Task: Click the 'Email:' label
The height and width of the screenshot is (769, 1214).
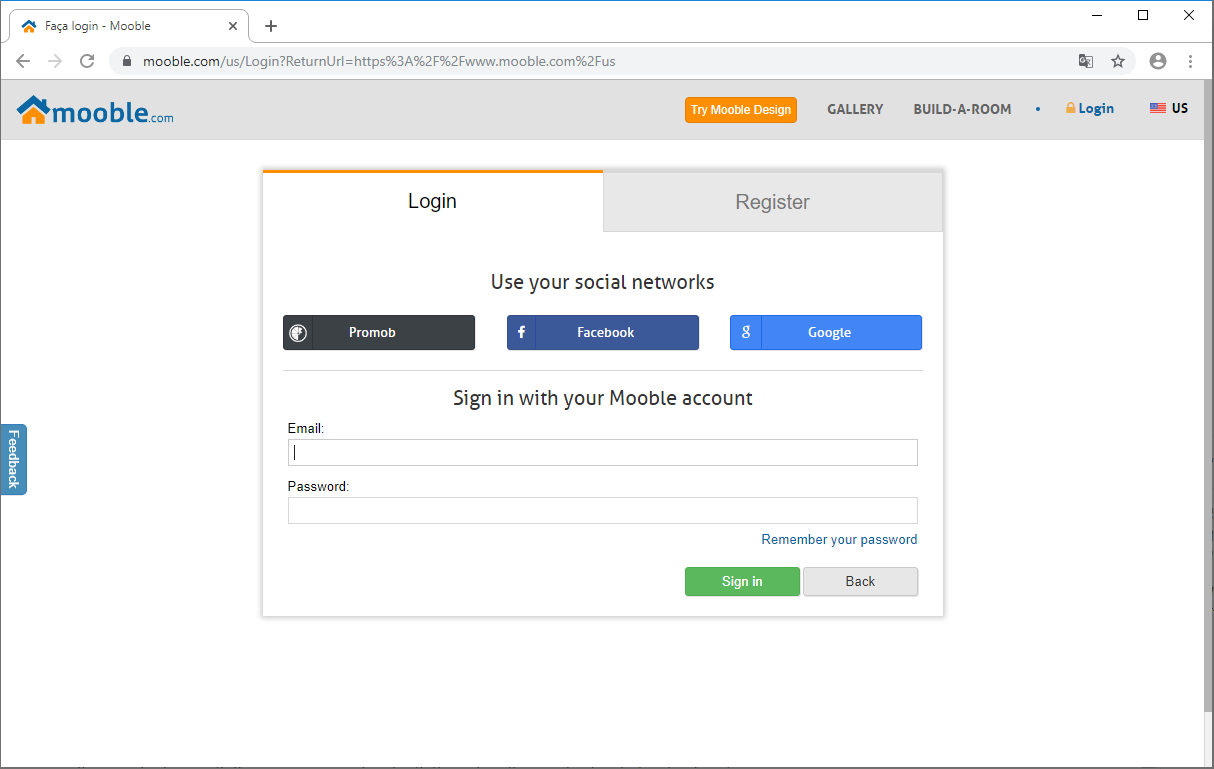Action: click(306, 429)
